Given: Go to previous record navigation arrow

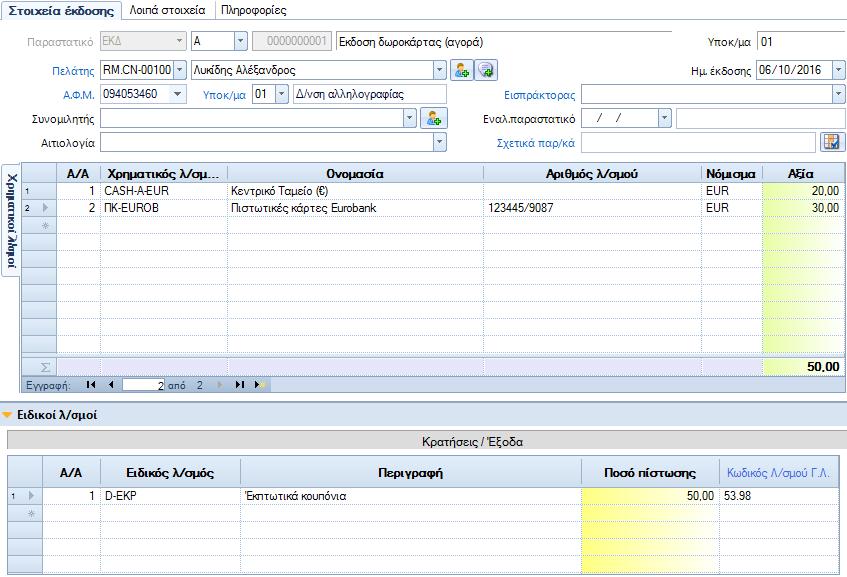Looking at the screenshot, I should (111, 385).
